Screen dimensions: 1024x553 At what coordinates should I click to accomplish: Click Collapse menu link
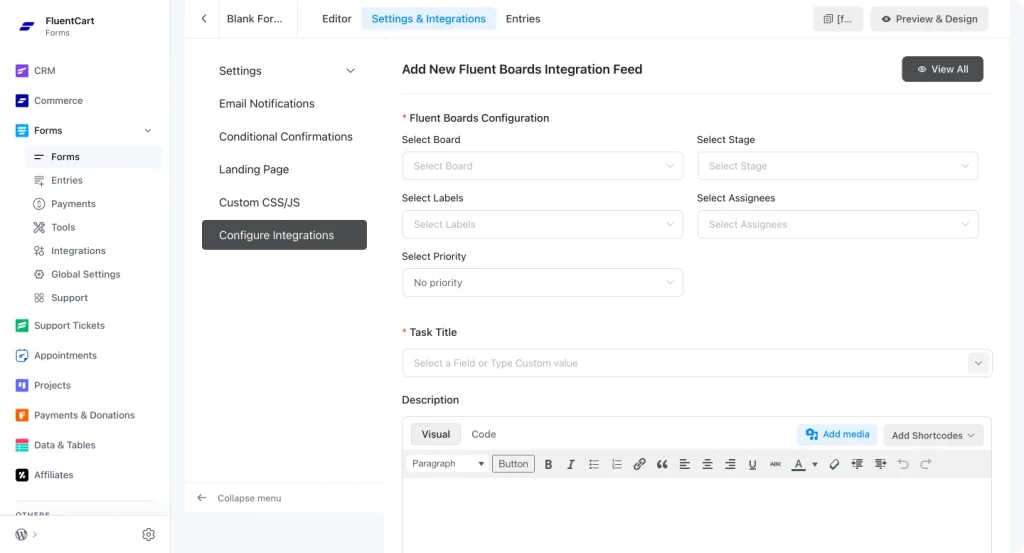[239, 498]
